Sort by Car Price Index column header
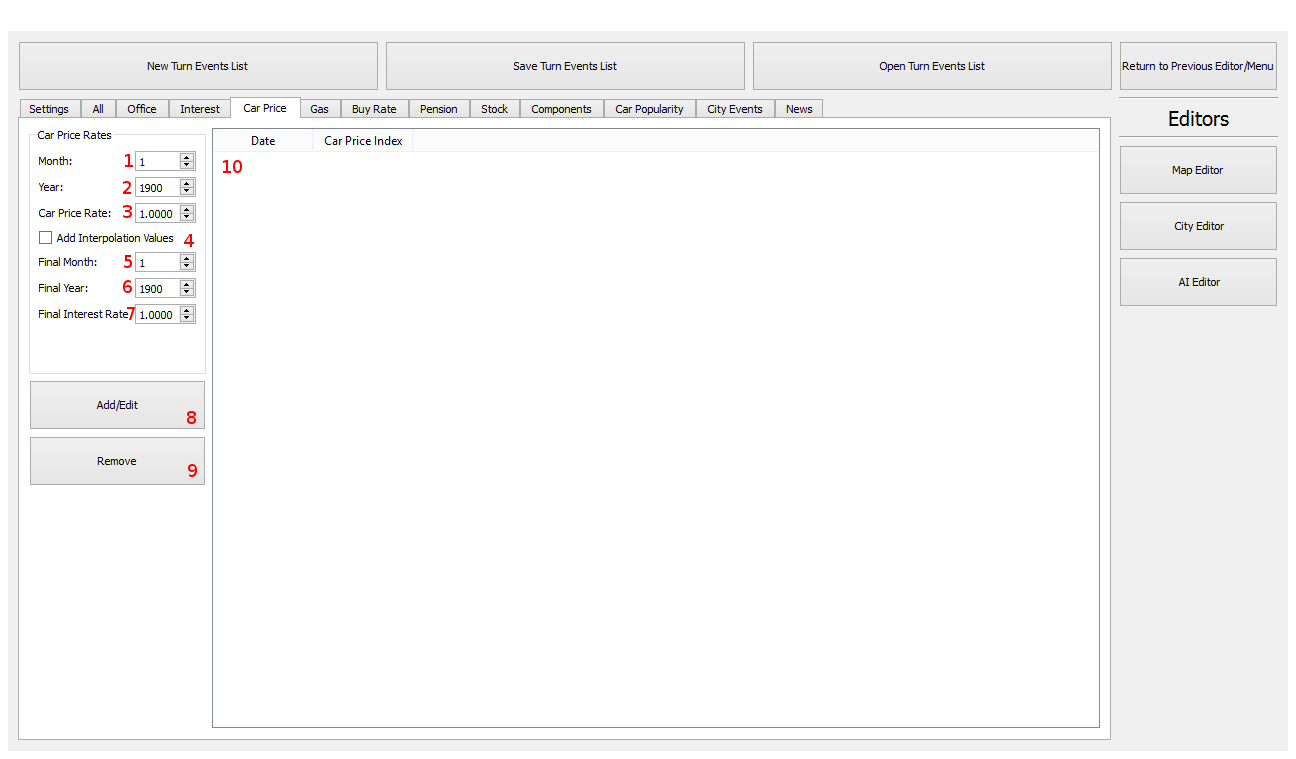Viewport: 1296px width, 759px height. 363,141
